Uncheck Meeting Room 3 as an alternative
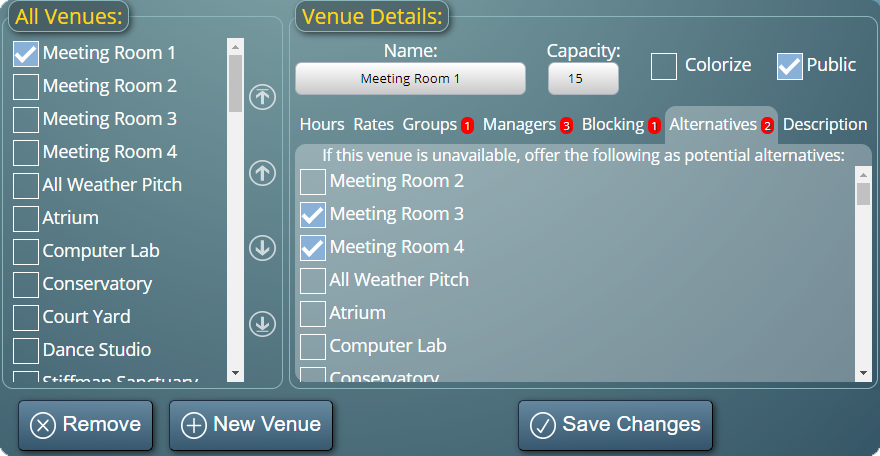The width and height of the screenshot is (880, 456). click(x=313, y=215)
